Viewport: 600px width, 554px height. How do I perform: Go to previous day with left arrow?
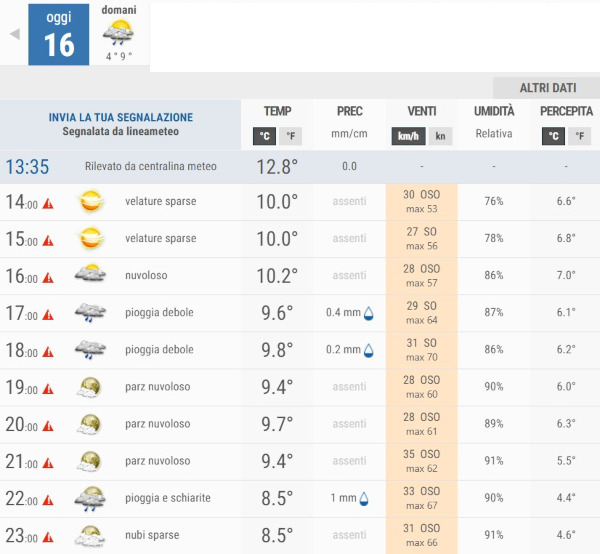coord(14,34)
